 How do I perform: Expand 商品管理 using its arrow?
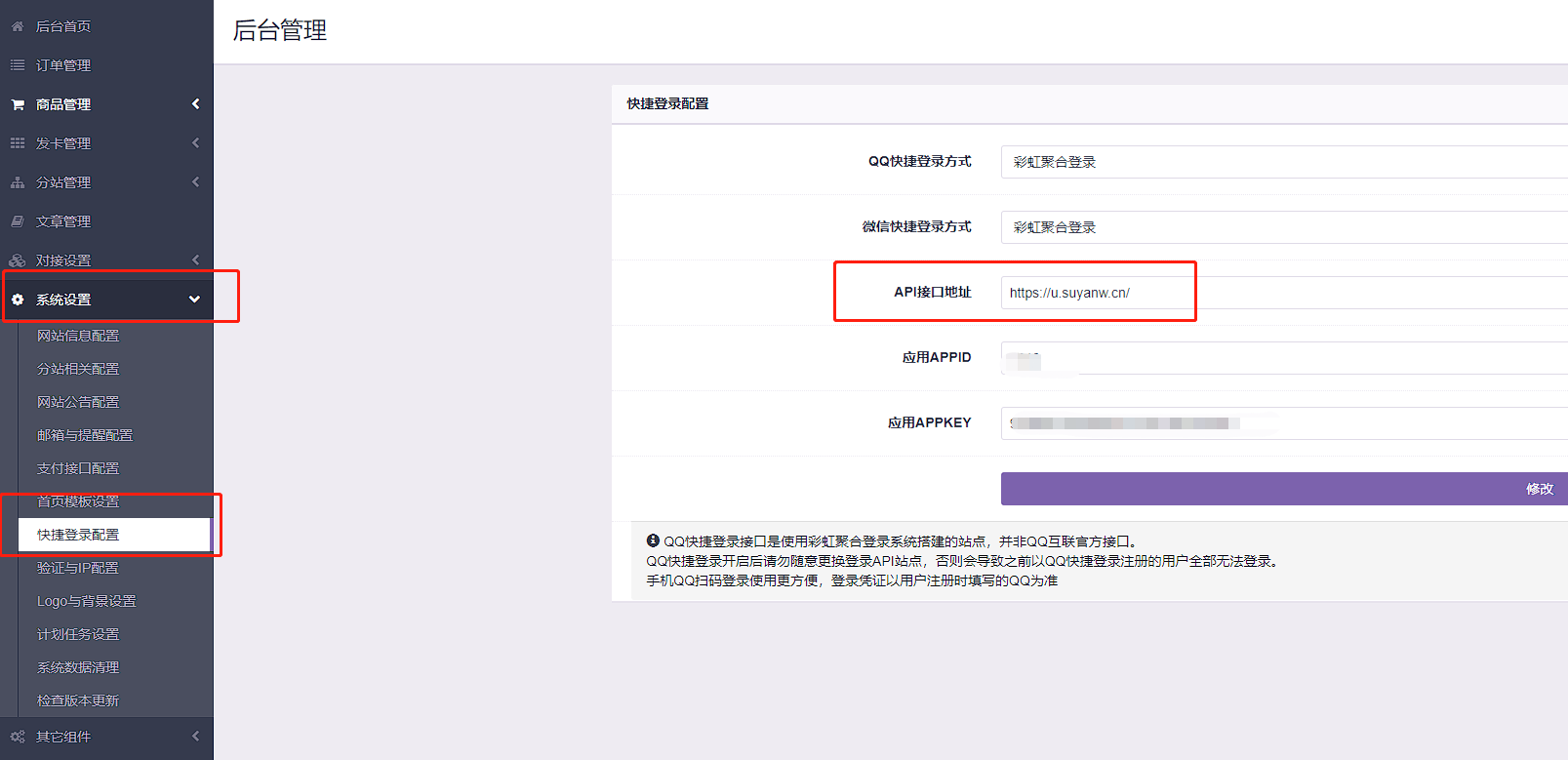(x=195, y=104)
